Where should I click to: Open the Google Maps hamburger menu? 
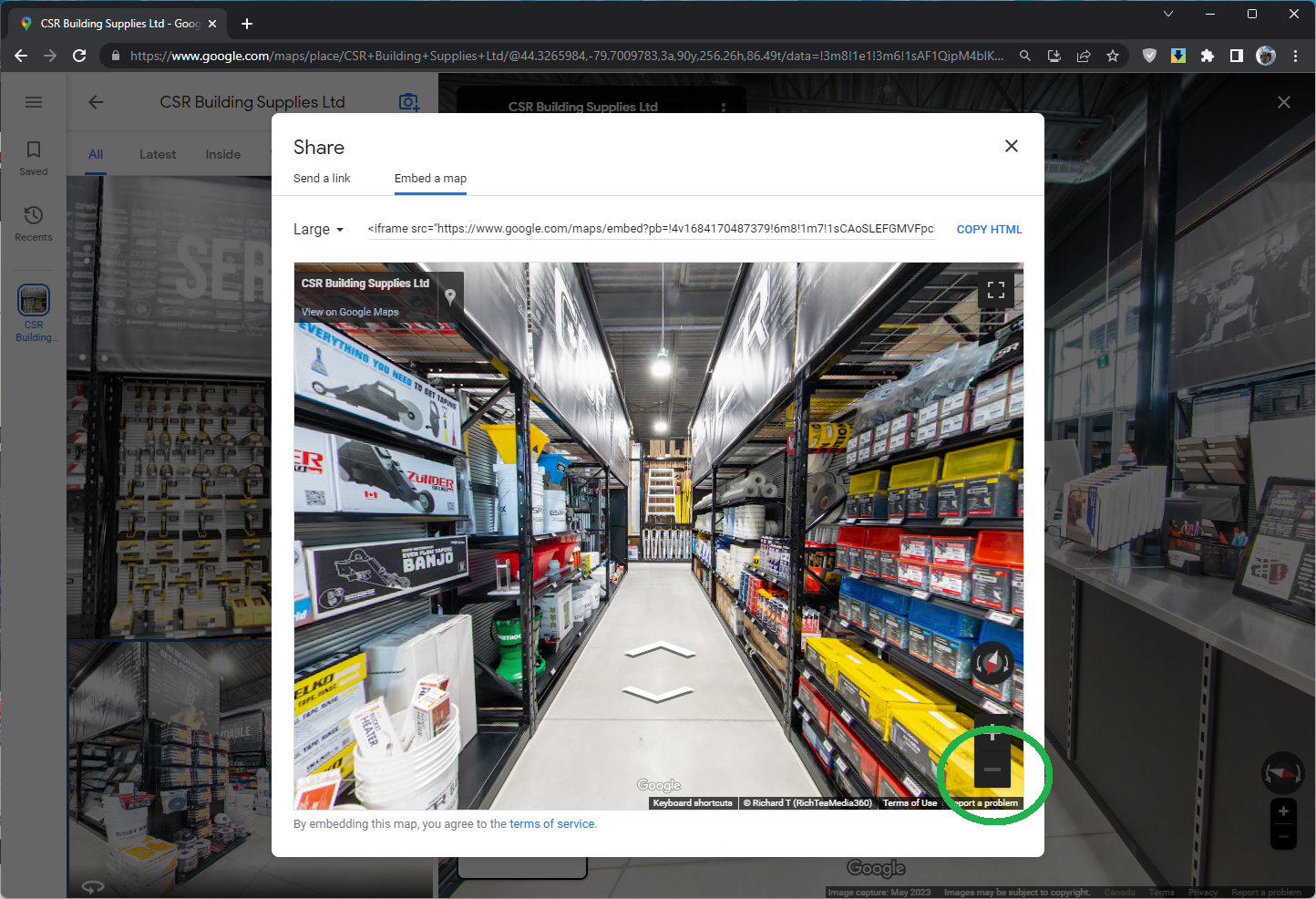(34, 102)
